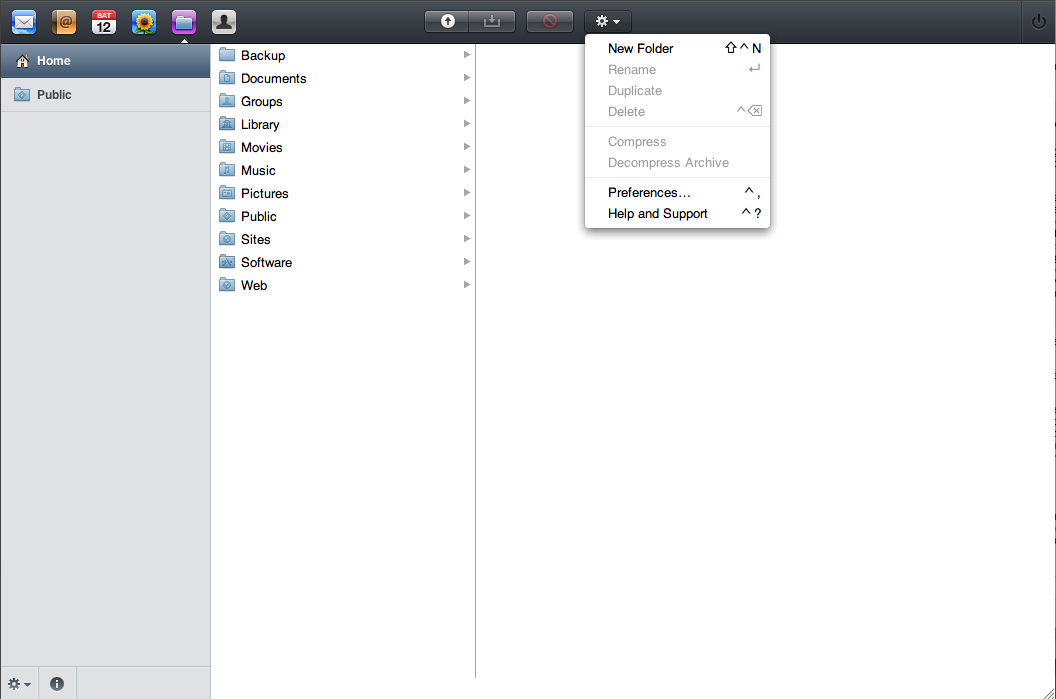Click the Public folder icon in file list

point(227,215)
